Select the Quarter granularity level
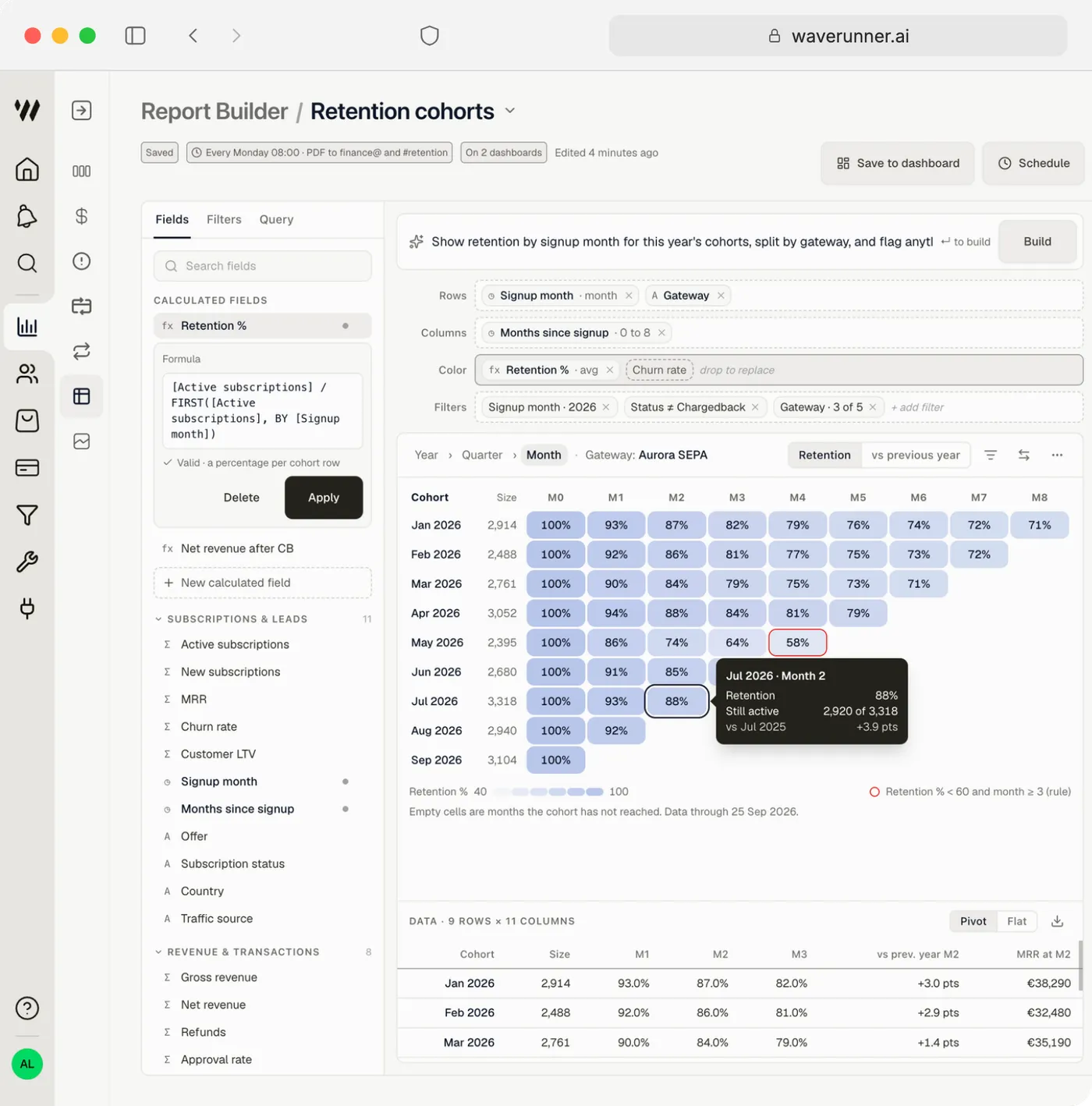 [482, 455]
